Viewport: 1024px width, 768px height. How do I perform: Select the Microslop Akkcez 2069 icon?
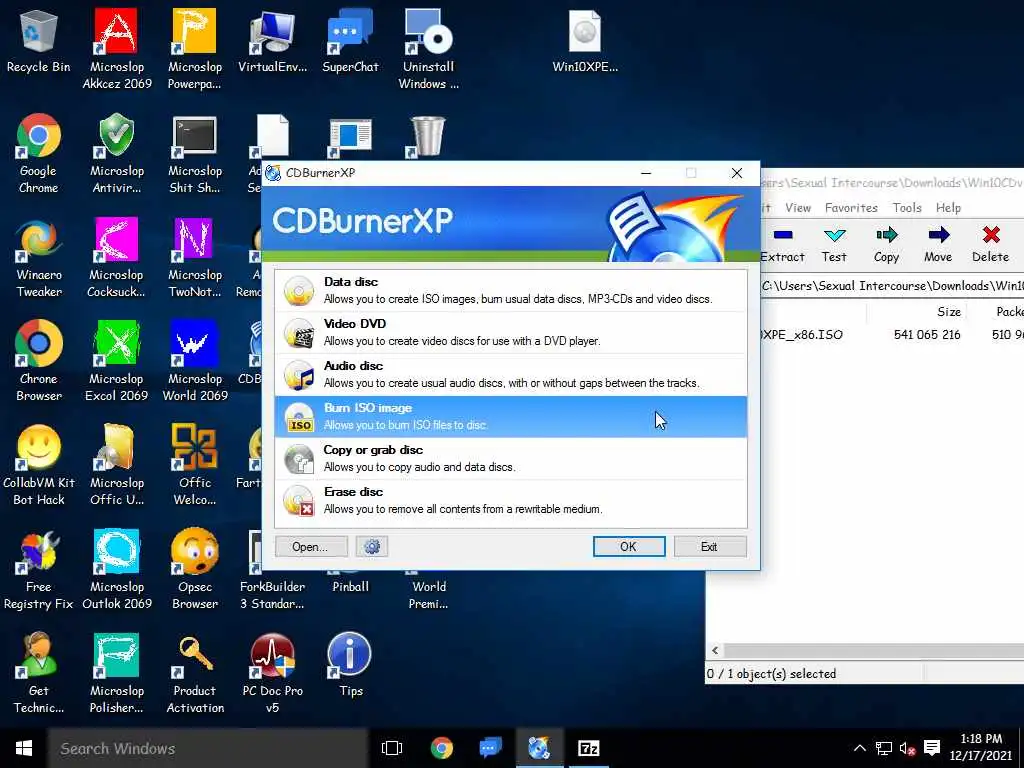tap(117, 50)
